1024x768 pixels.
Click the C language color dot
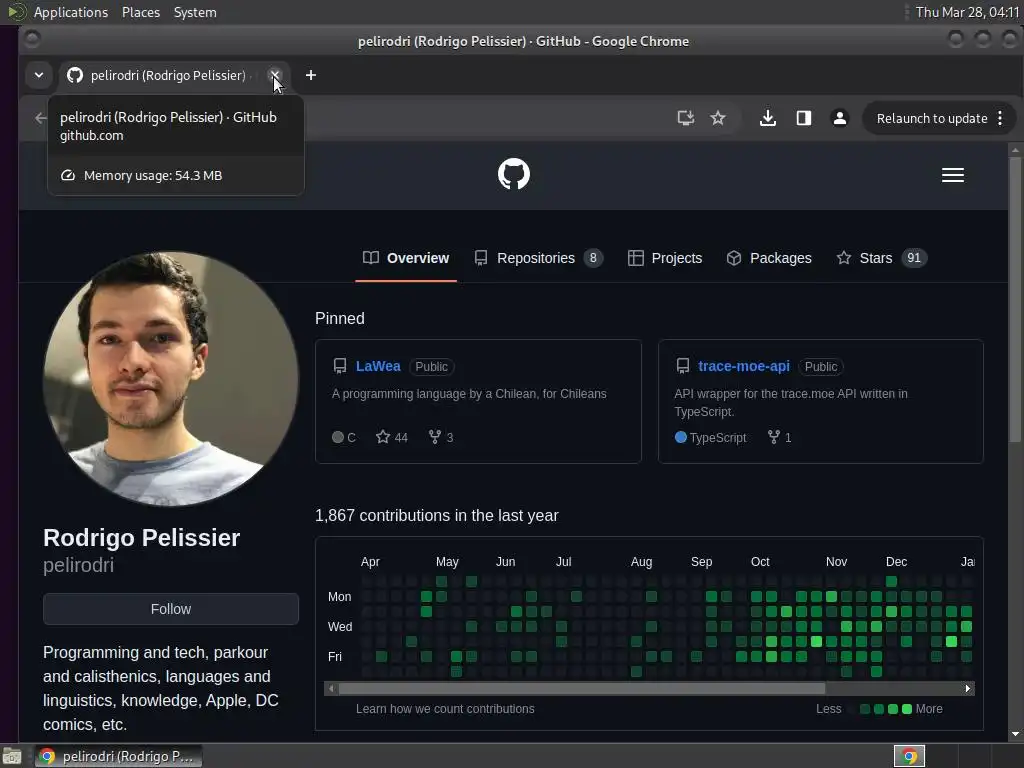coord(338,438)
